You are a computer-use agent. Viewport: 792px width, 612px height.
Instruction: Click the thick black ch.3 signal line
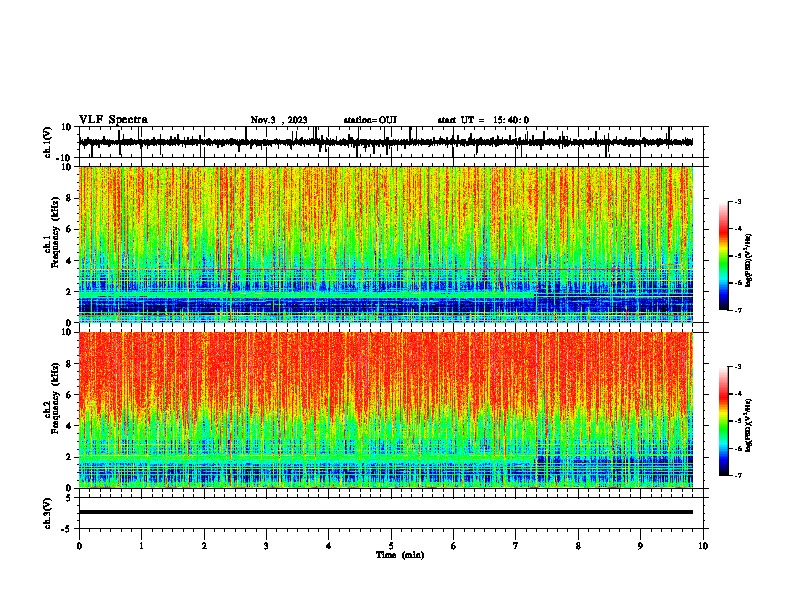tap(386, 512)
